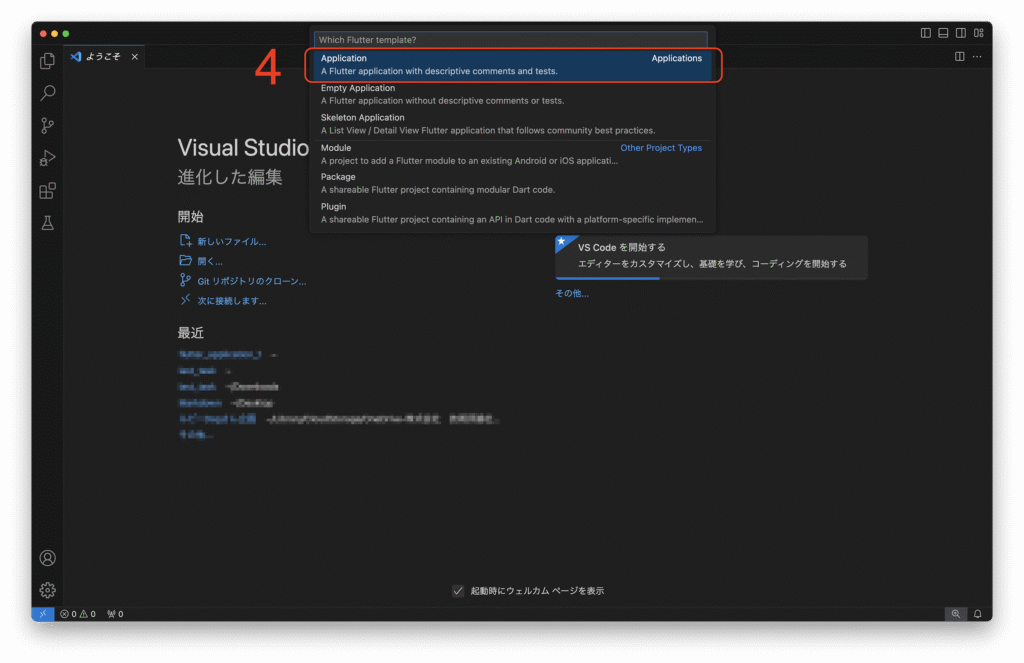Image resolution: width=1024 pixels, height=663 pixels.
Task: Click the その他... link under walkthroughs
Action: pos(571,293)
